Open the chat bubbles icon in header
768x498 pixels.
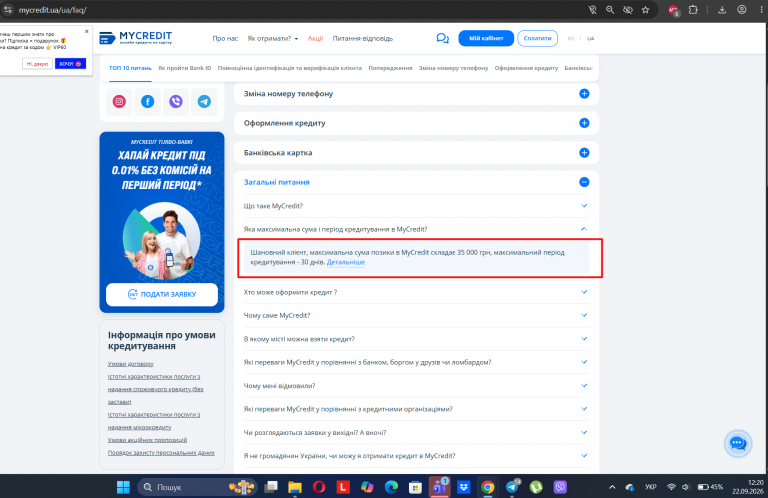coord(442,38)
